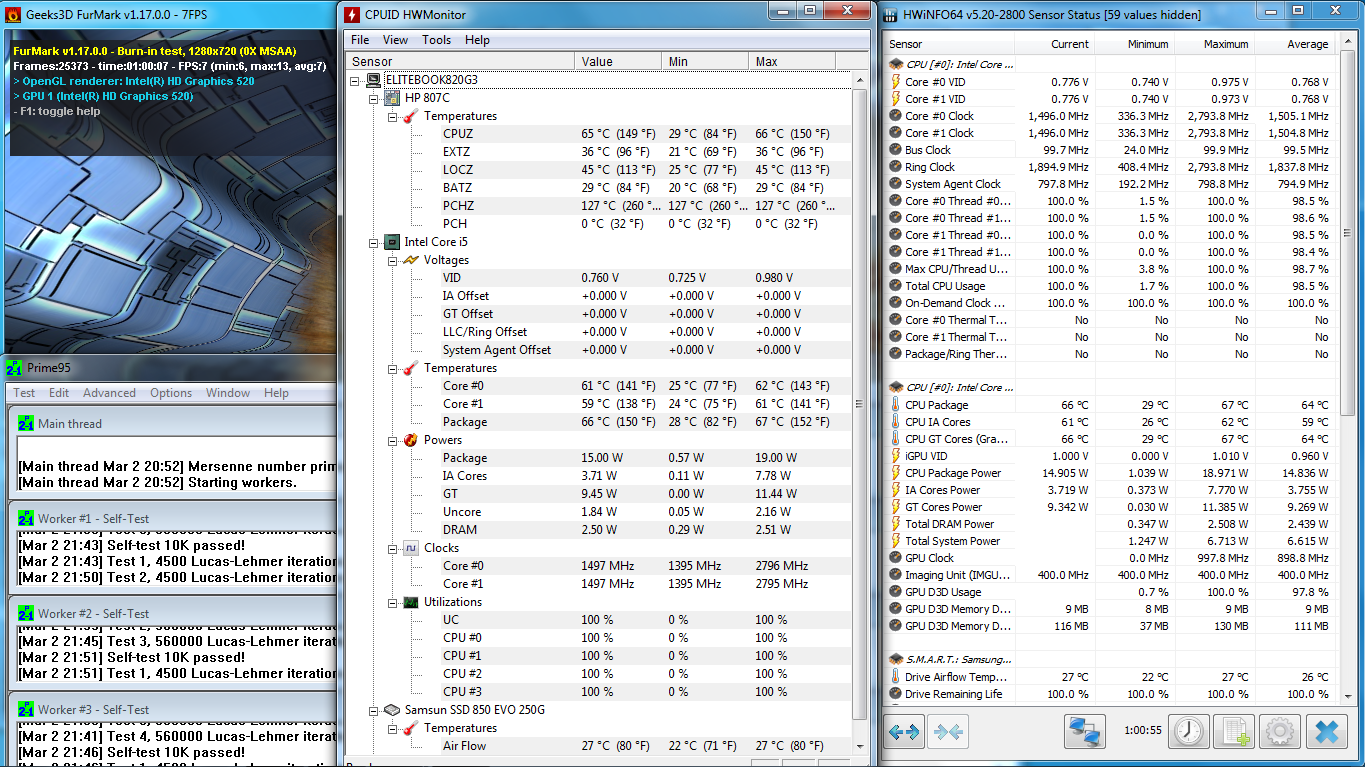Reset the elapsed timer with the clock icon
Viewport: 1365px width, 767px height.
click(x=1189, y=732)
